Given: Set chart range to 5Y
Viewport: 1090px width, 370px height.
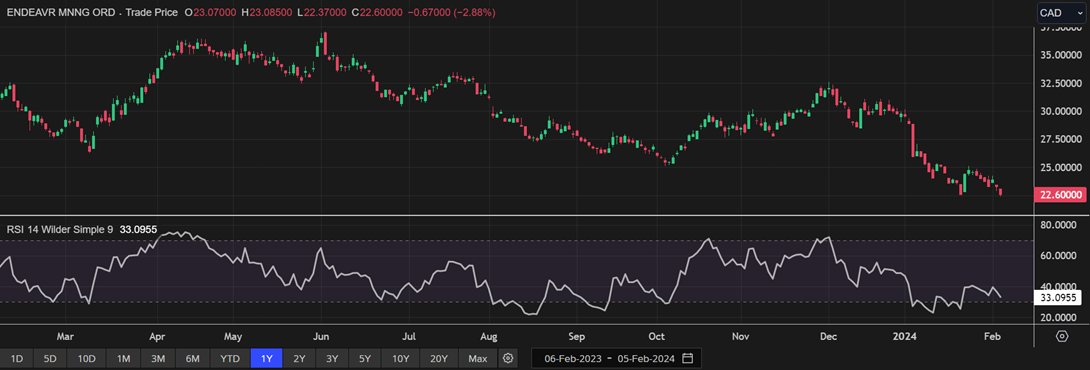Looking at the screenshot, I should pyautogui.click(x=366, y=359).
